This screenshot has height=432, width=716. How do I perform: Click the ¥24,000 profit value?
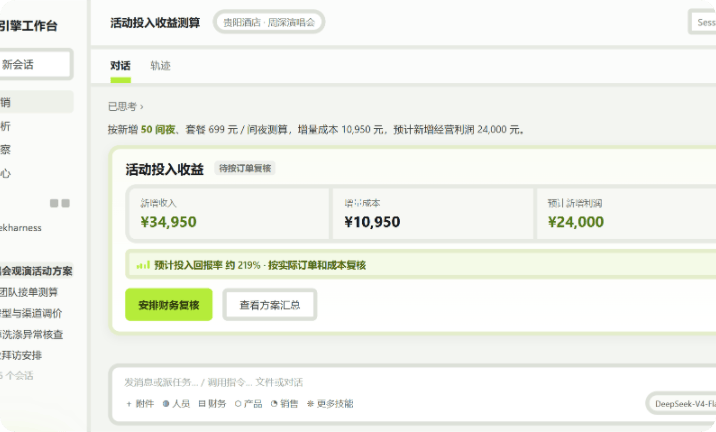coord(576,222)
